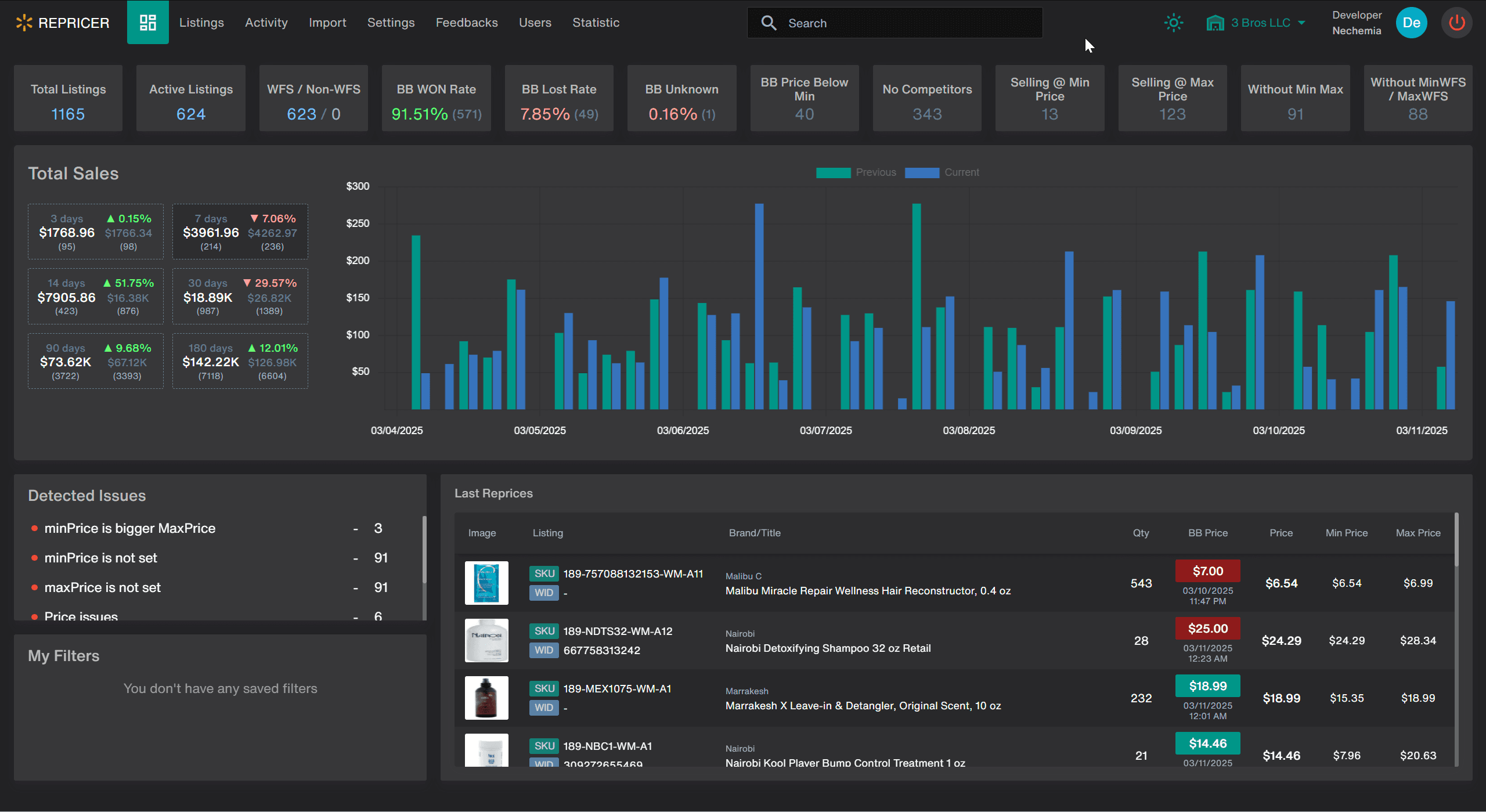
Task: Click the $28.34 max price value
Action: [1418, 641]
